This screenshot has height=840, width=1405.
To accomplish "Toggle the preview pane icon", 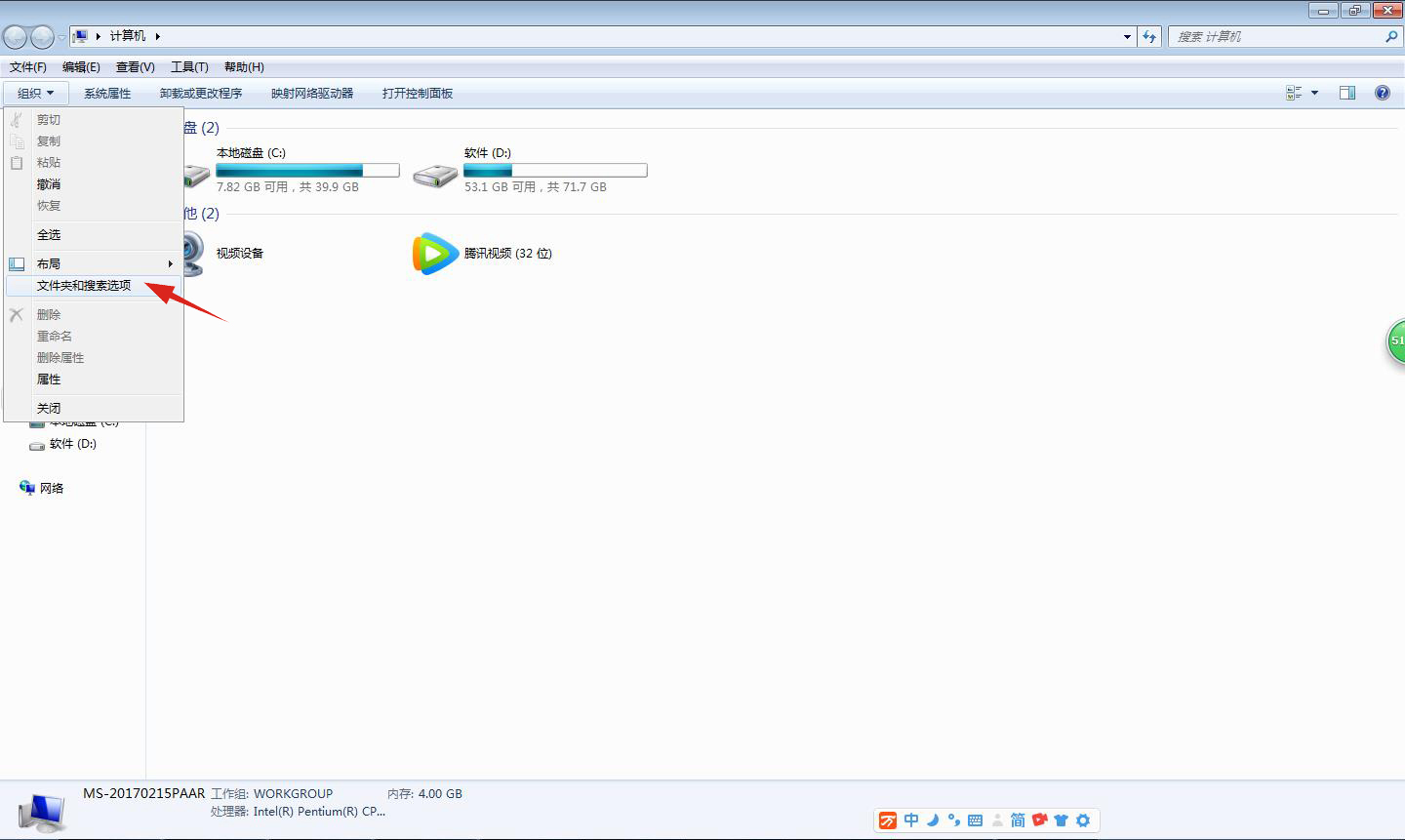I will coord(1347,93).
